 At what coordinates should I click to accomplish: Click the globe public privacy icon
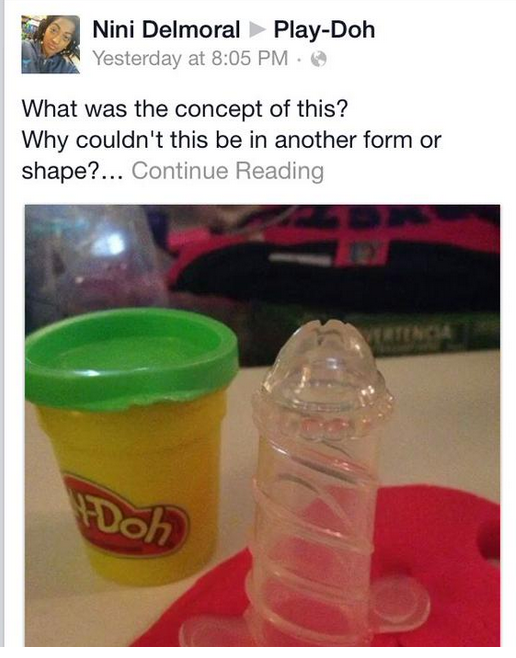point(318,59)
